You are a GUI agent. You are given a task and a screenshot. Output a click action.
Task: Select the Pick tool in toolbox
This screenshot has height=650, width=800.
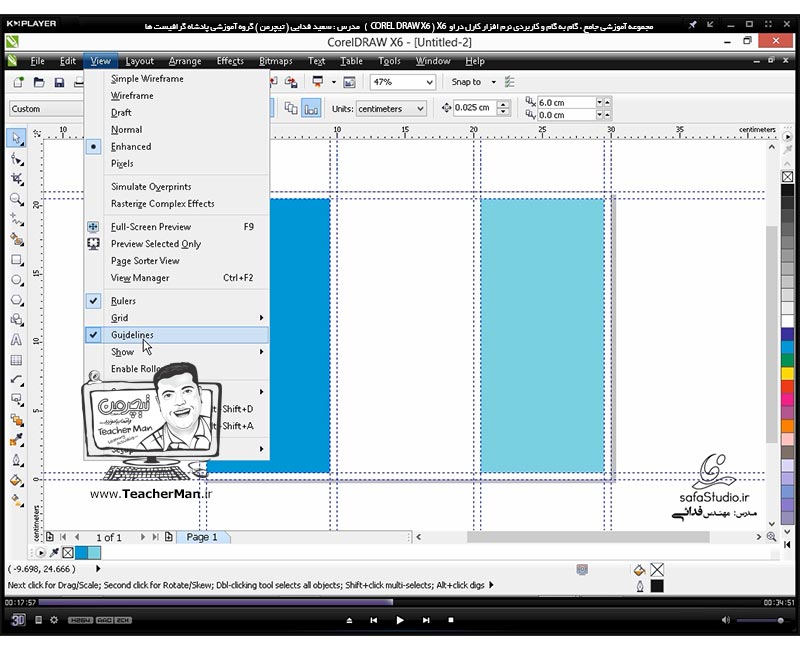(x=16, y=138)
